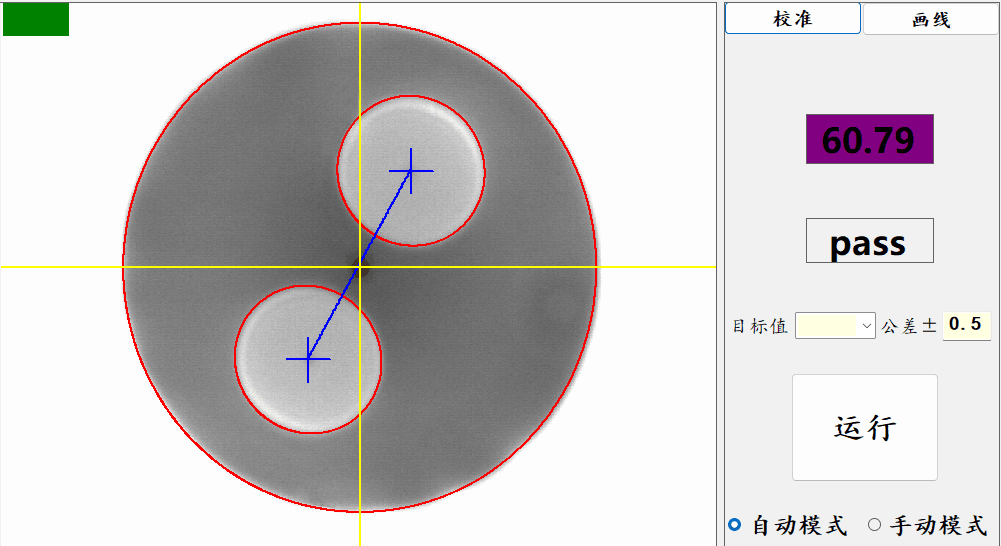
Task: Click the 目标值 label
Action: (x=760, y=326)
